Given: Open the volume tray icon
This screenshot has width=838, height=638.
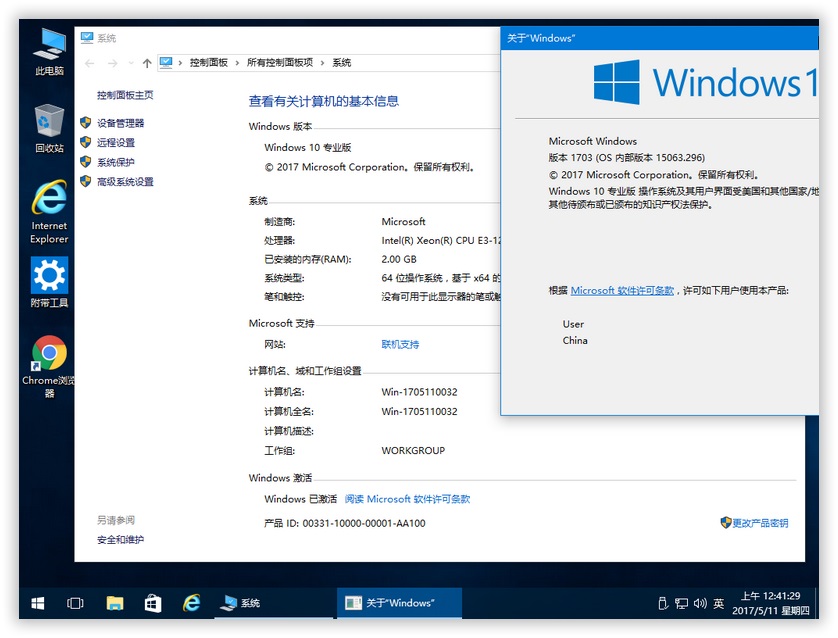Looking at the screenshot, I should click(700, 603).
